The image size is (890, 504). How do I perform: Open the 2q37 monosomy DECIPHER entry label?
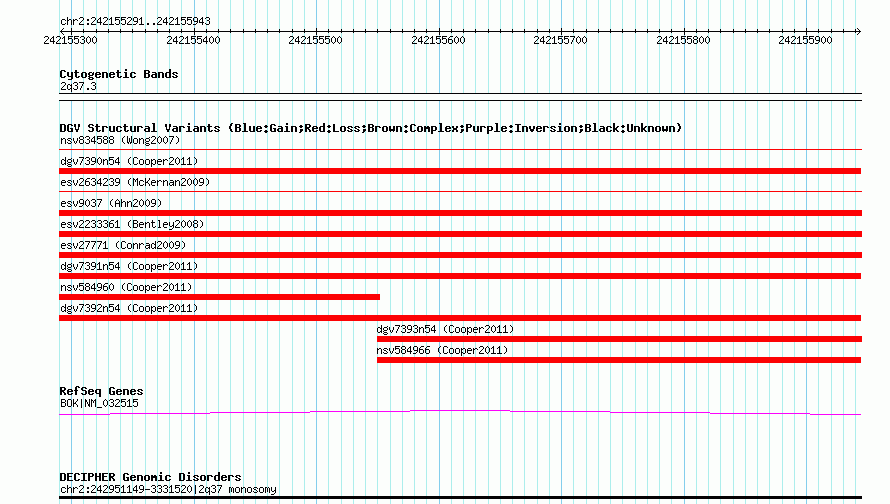point(168,489)
